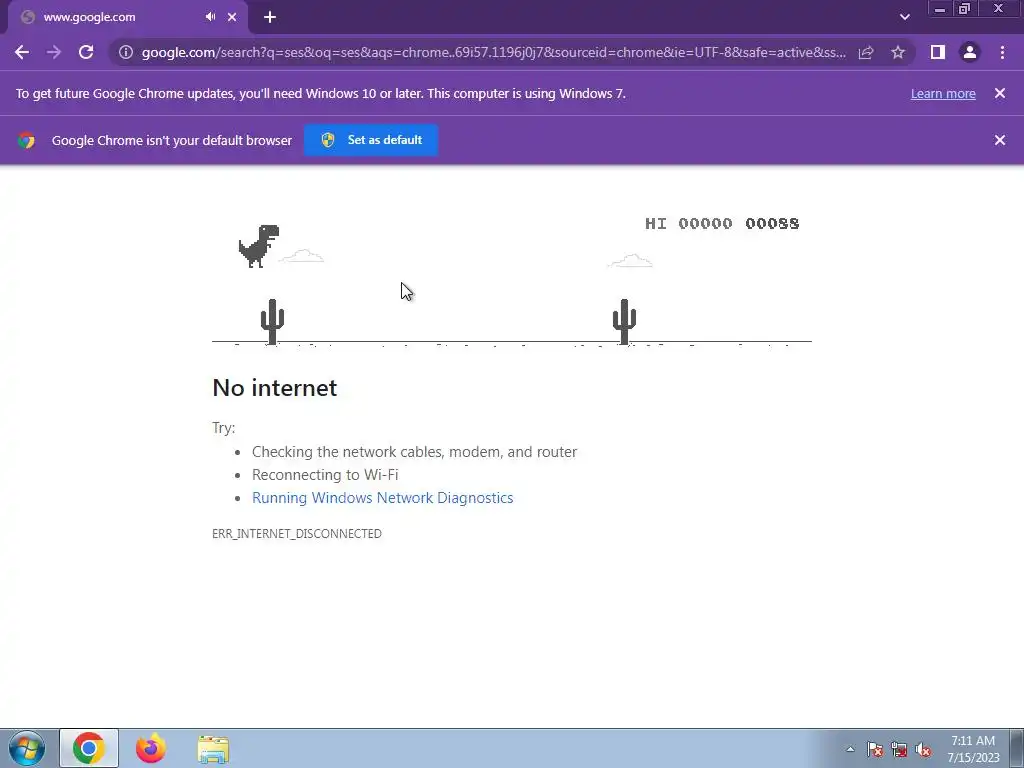1024x768 pixels.
Task: Click the forward navigation arrow
Action: (54, 52)
